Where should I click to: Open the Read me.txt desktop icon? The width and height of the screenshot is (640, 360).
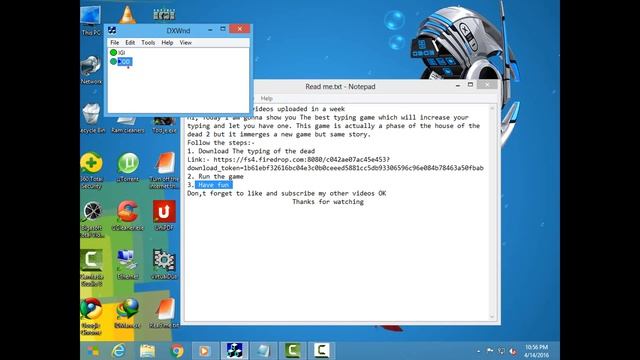pyautogui.click(x=164, y=313)
